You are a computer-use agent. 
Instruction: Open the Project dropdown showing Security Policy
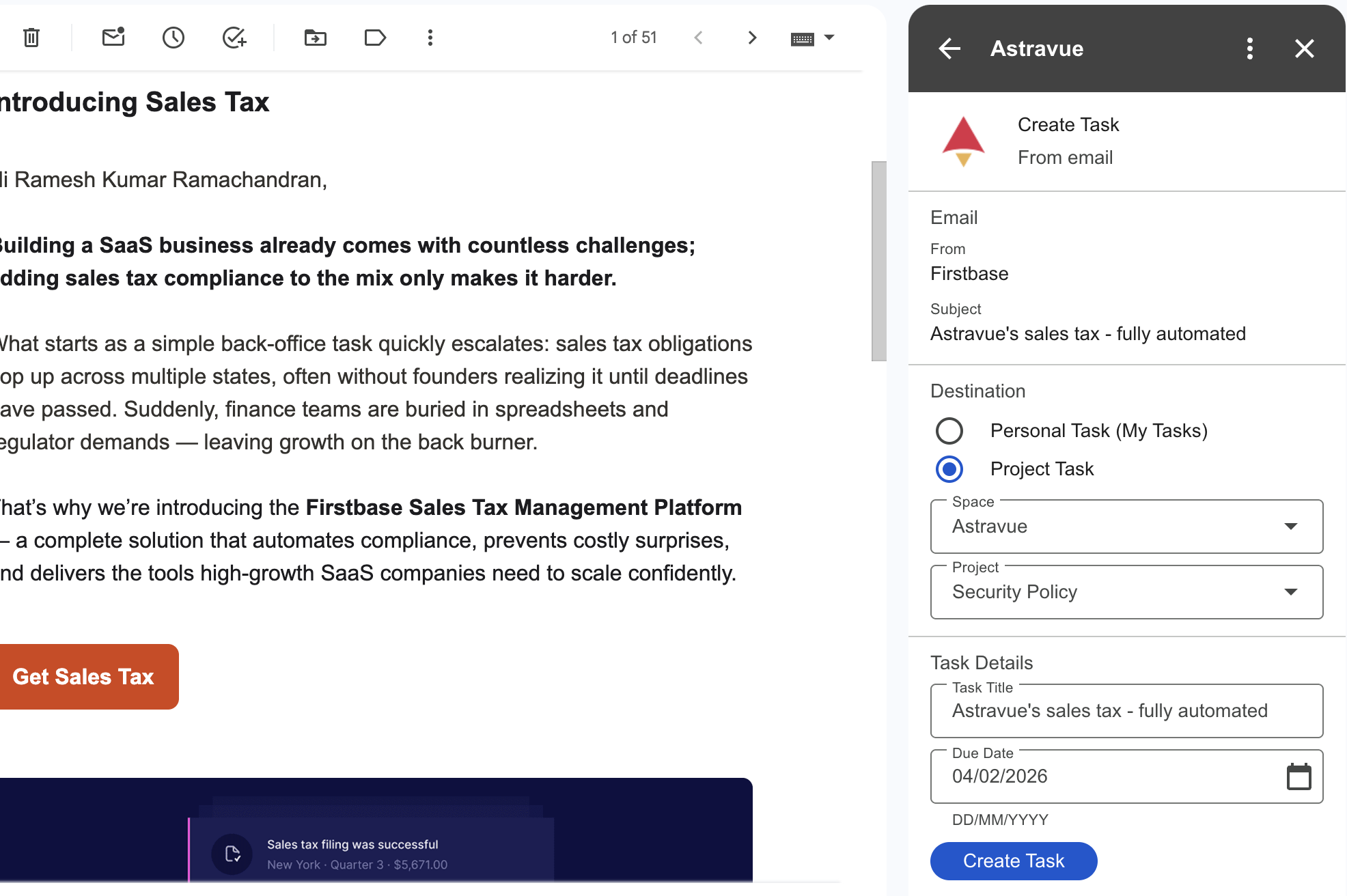(1126, 592)
